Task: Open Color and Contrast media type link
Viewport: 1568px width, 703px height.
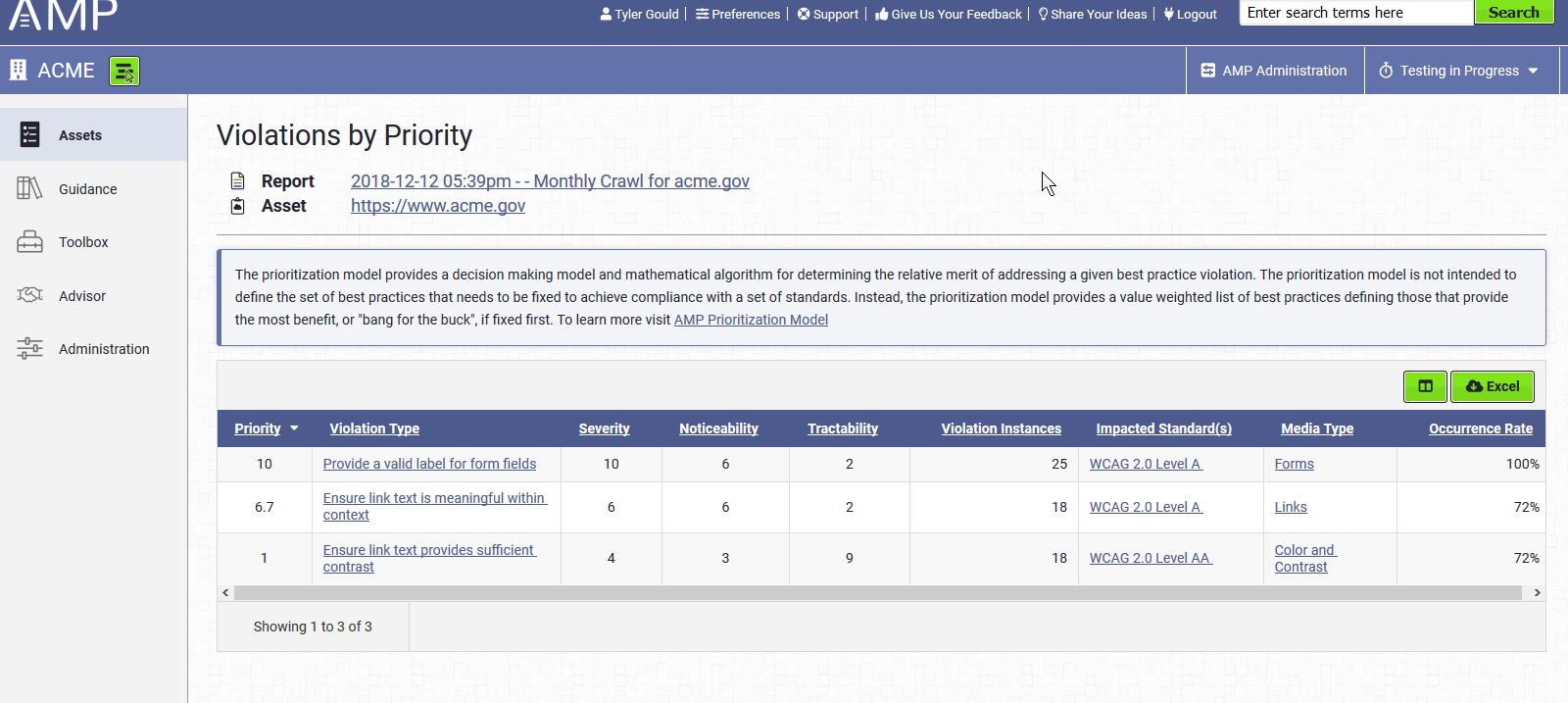Action: click(1305, 558)
